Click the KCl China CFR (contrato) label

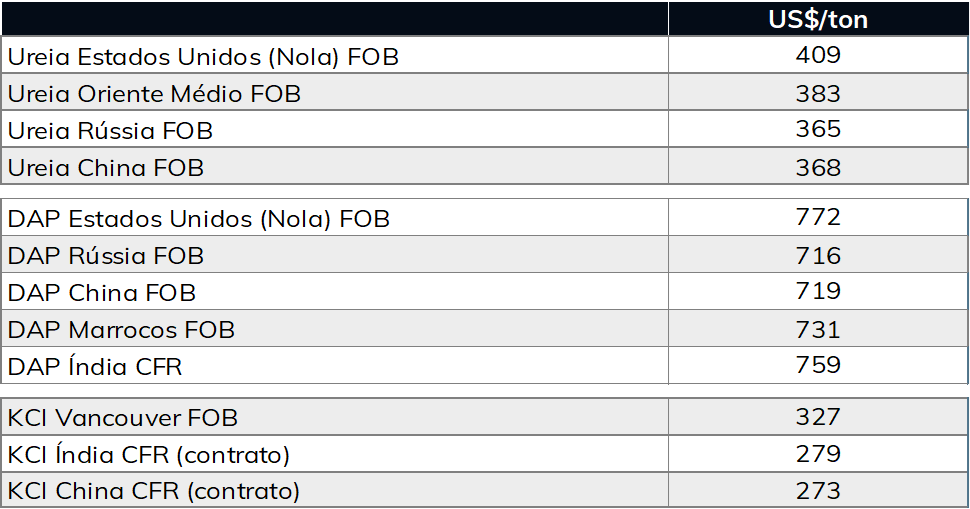[x=154, y=492]
